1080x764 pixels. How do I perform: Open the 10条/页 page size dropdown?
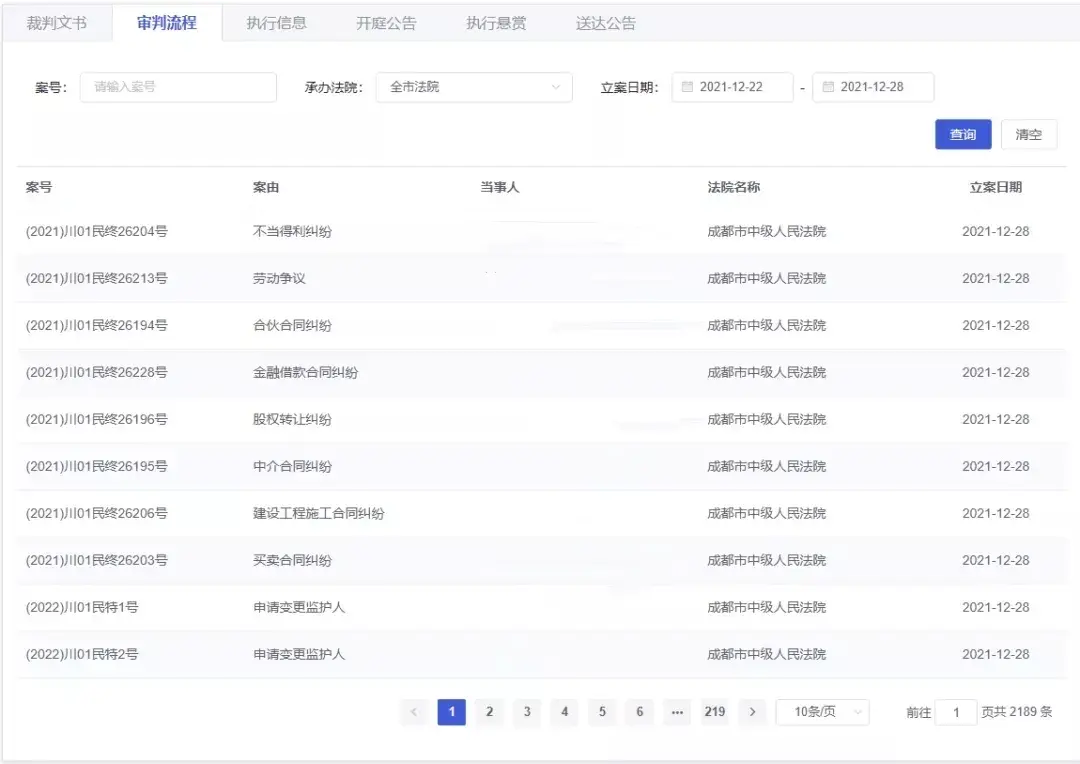point(822,712)
